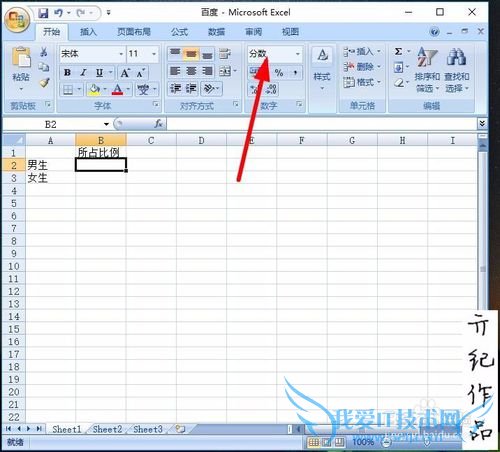Switch to the 公式 ribbon tab

pos(180,32)
